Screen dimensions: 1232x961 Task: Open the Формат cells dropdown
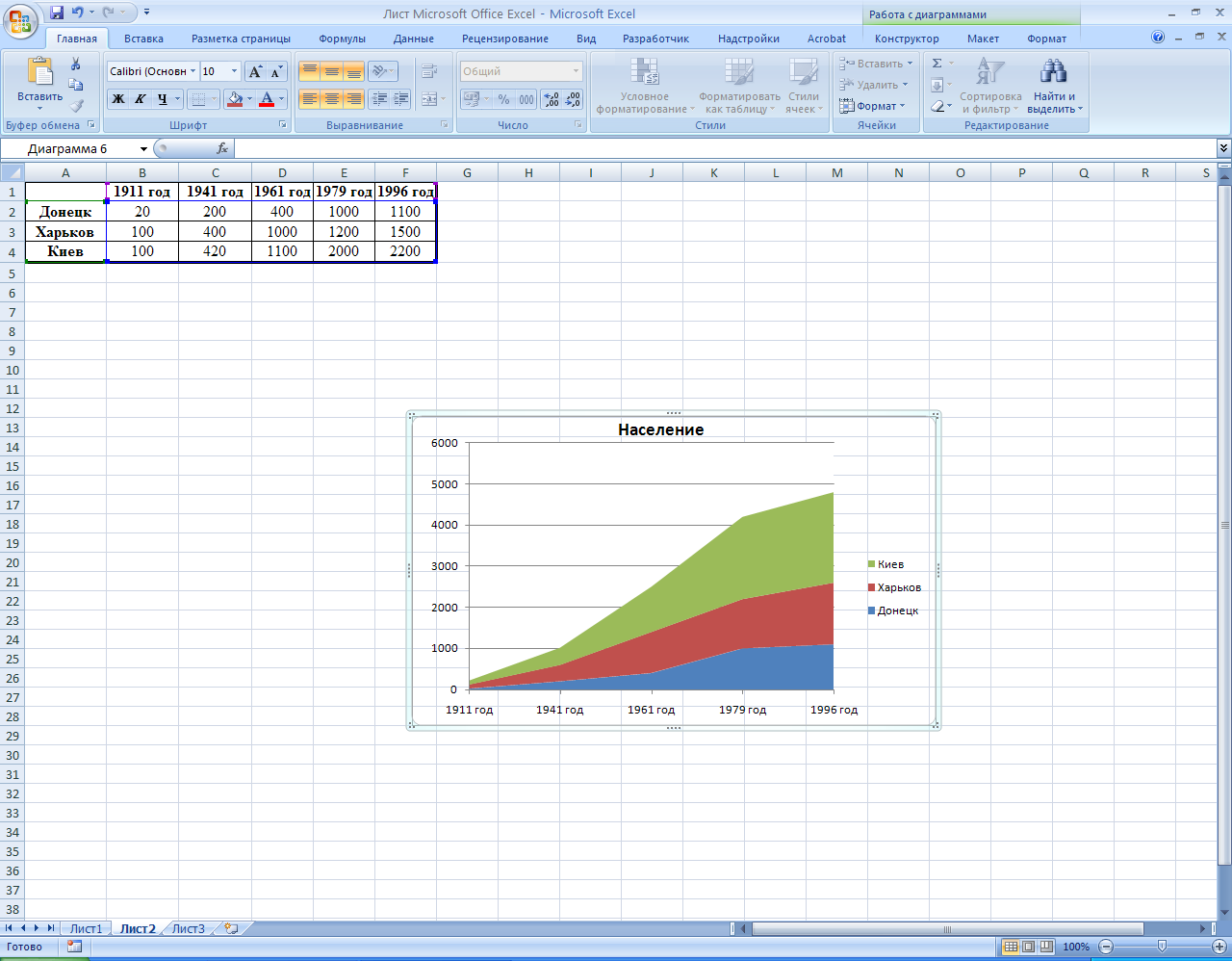click(x=872, y=106)
